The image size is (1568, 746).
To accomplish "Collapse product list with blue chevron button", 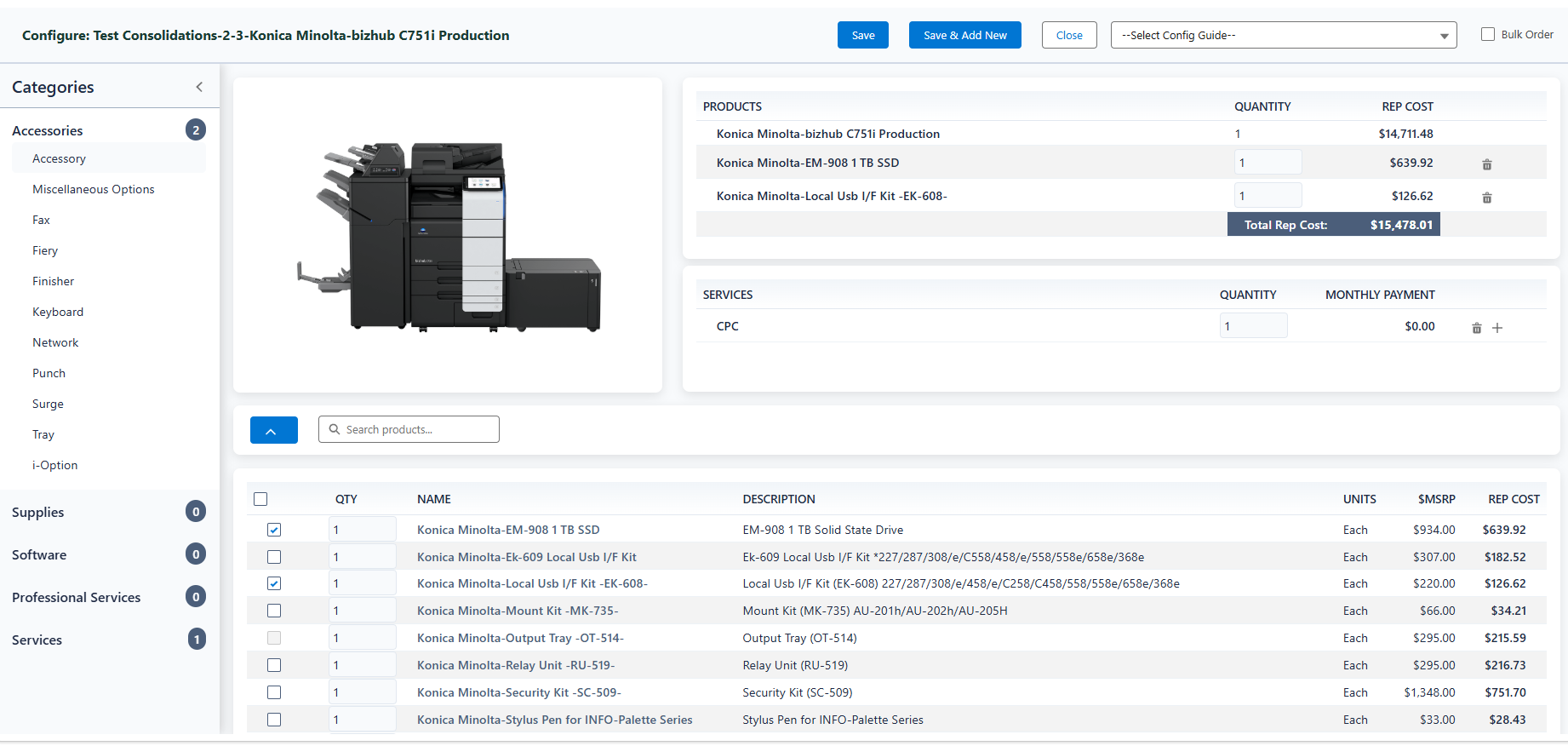I will pyautogui.click(x=274, y=430).
